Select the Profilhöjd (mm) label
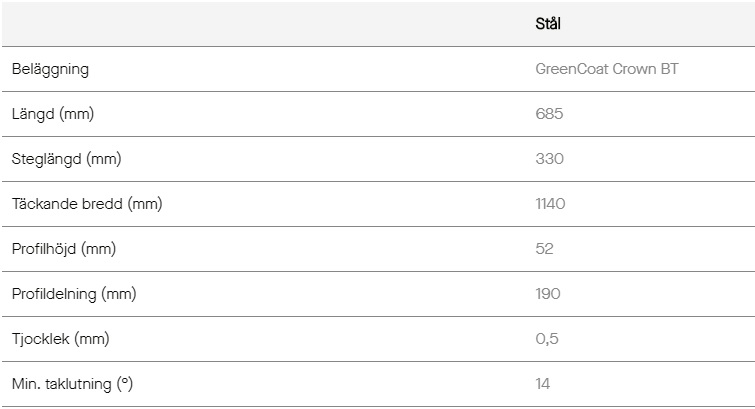This screenshot has width=755, height=409. 64,249
